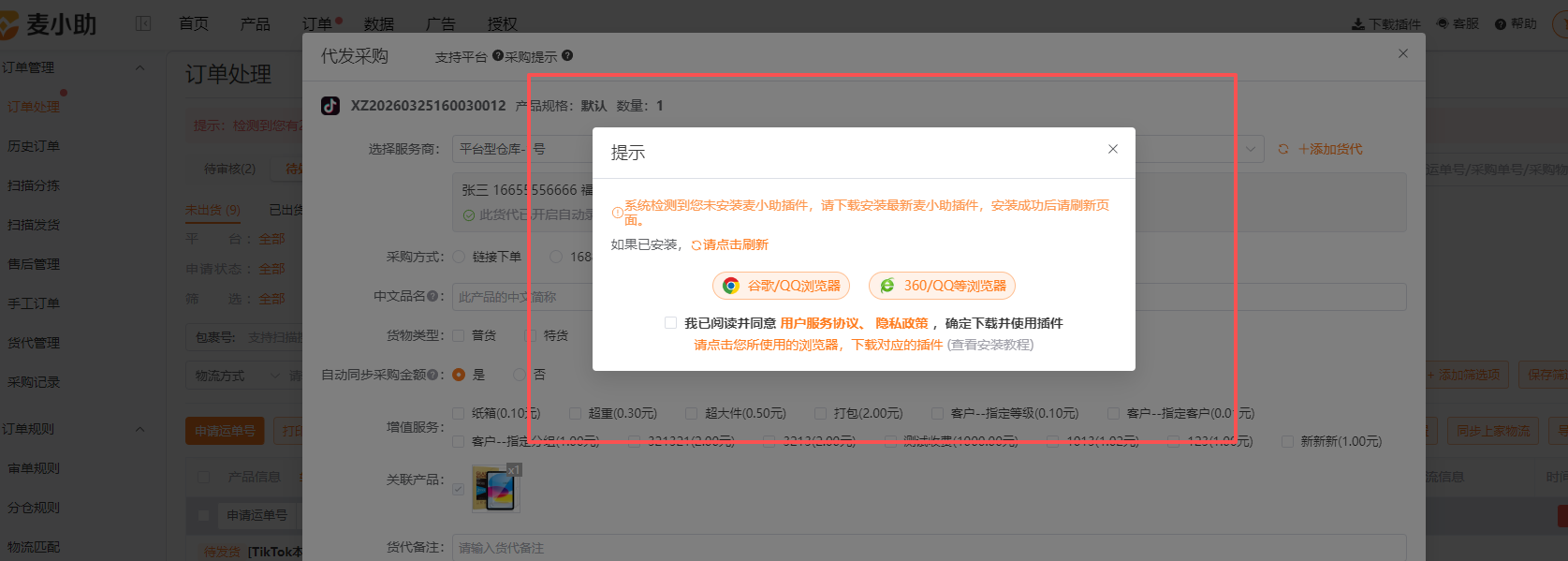Click the linked product tablet thumbnail
Viewport: 1568px width, 561px height.
496,488
